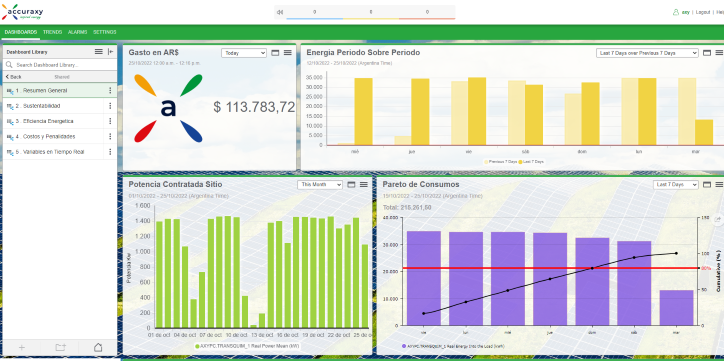The height and width of the screenshot is (361, 724).
Task: Open hamburger menu of Dashboard Library panel
Action: tap(98, 52)
